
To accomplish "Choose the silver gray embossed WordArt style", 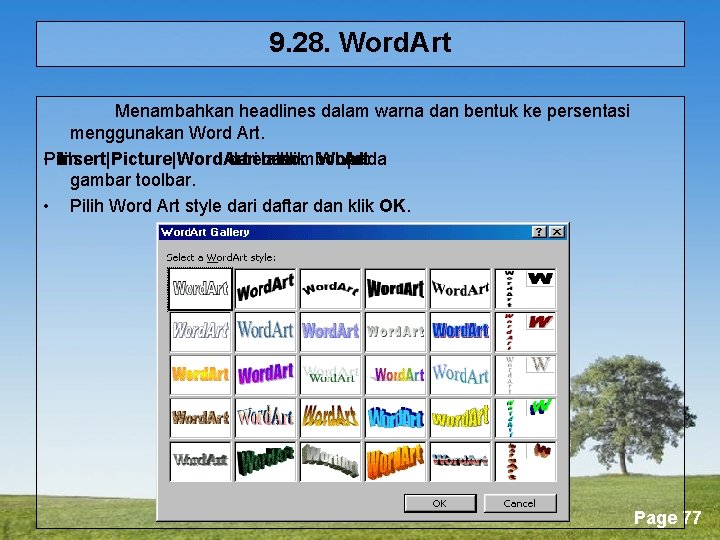I will (x=200, y=461).
